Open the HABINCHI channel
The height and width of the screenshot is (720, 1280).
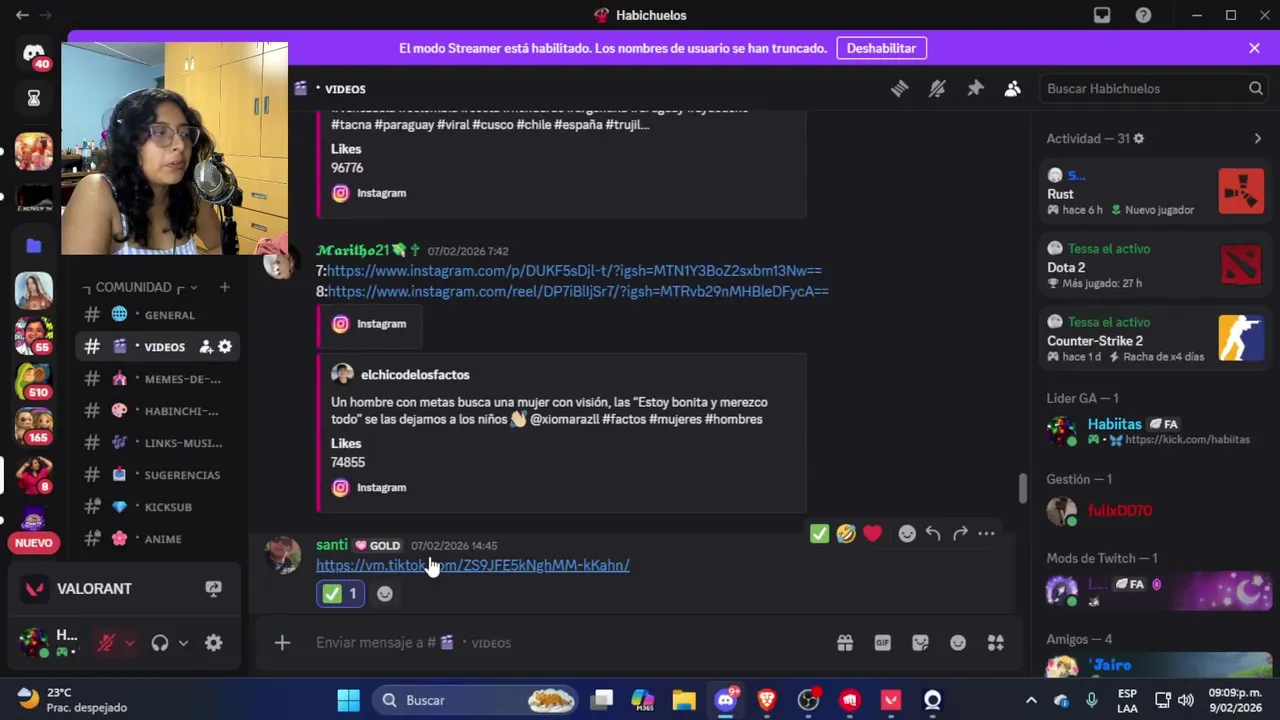[x=158, y=411]
